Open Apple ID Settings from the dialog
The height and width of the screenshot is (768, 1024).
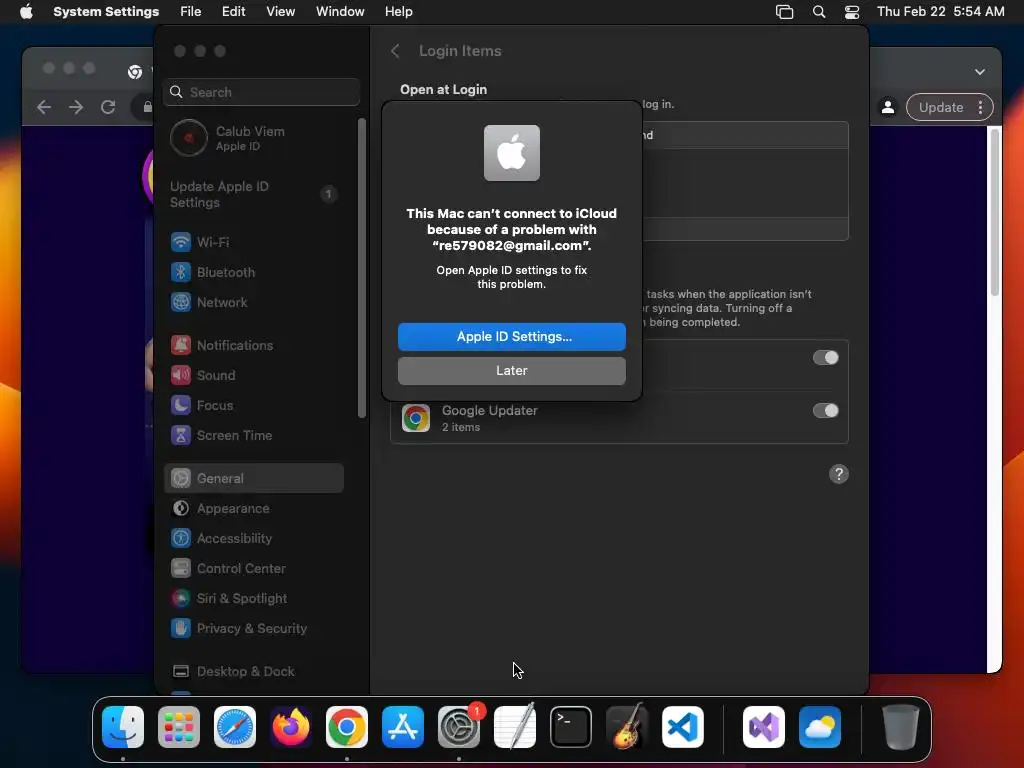511,336
